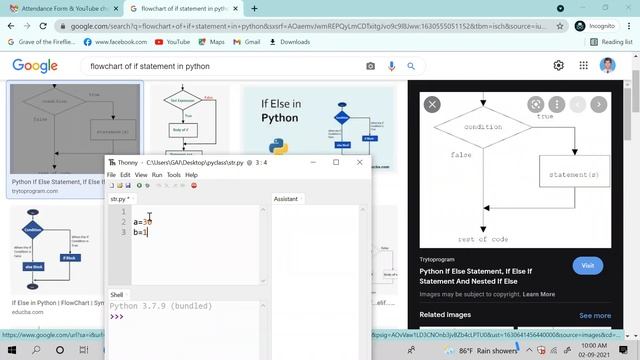
Task: Submit search with the magnifying glass icon
Action: click(x=411, y=66)
